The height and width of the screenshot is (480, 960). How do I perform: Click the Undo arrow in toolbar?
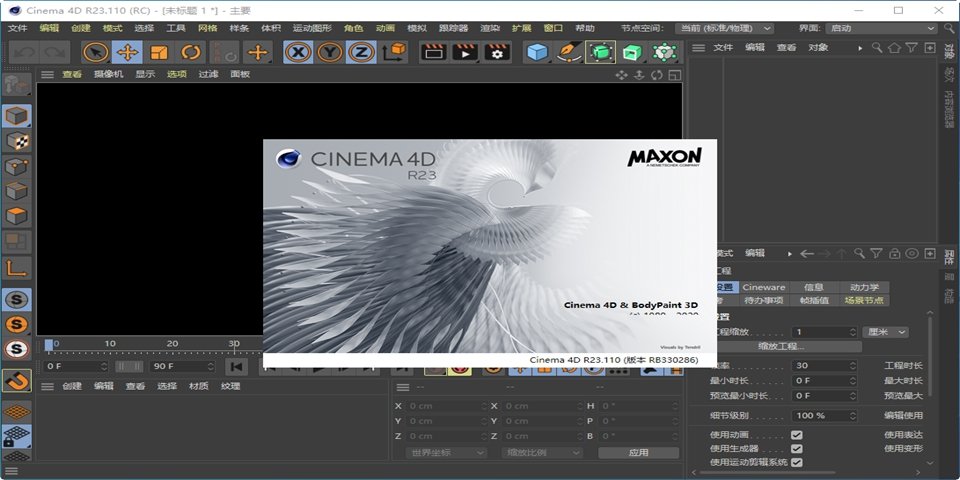click(x=24, y=53)
